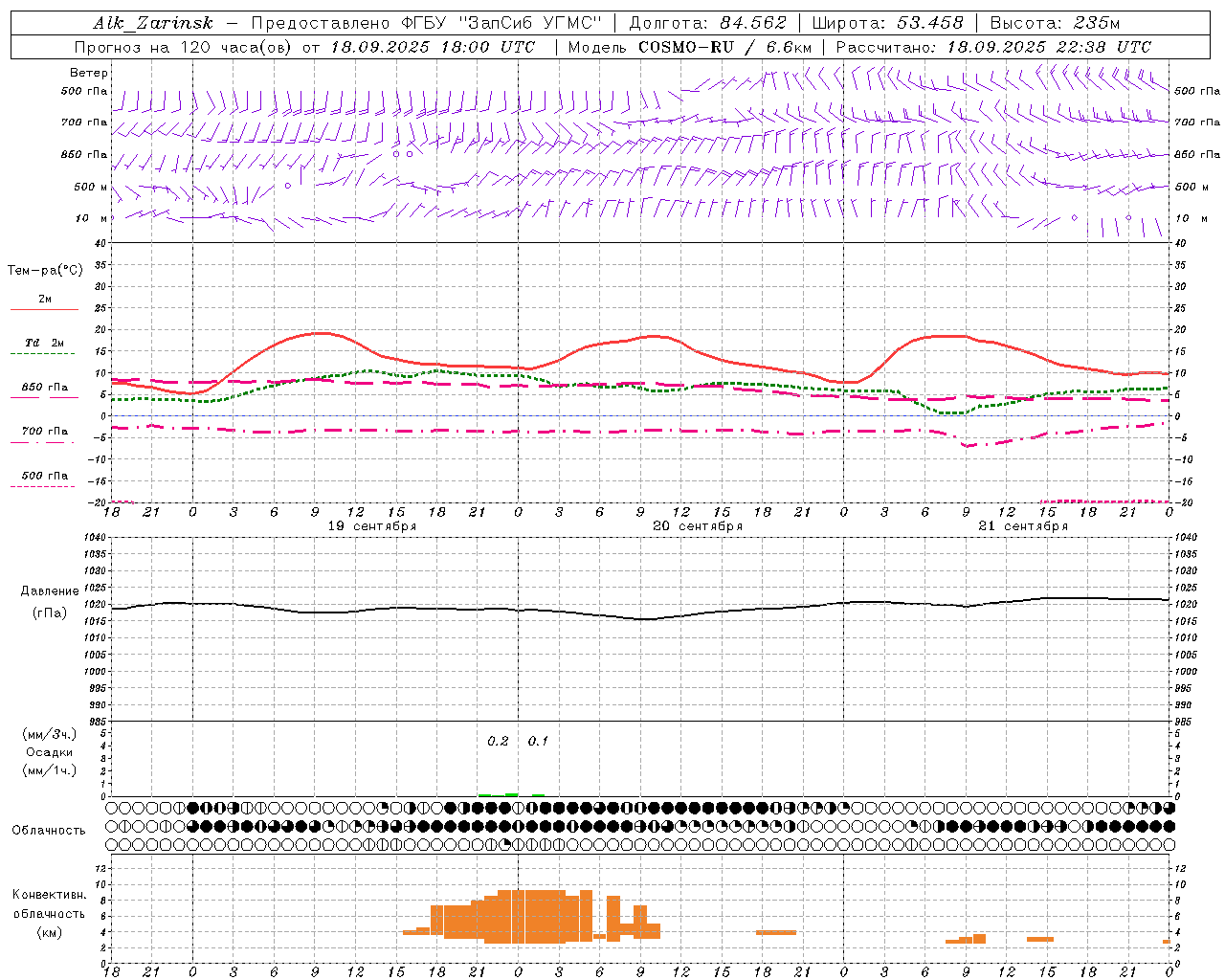Click the longitude value 84.562
1225x980 pixels.
pyautogui.click(x=752, y=23)
